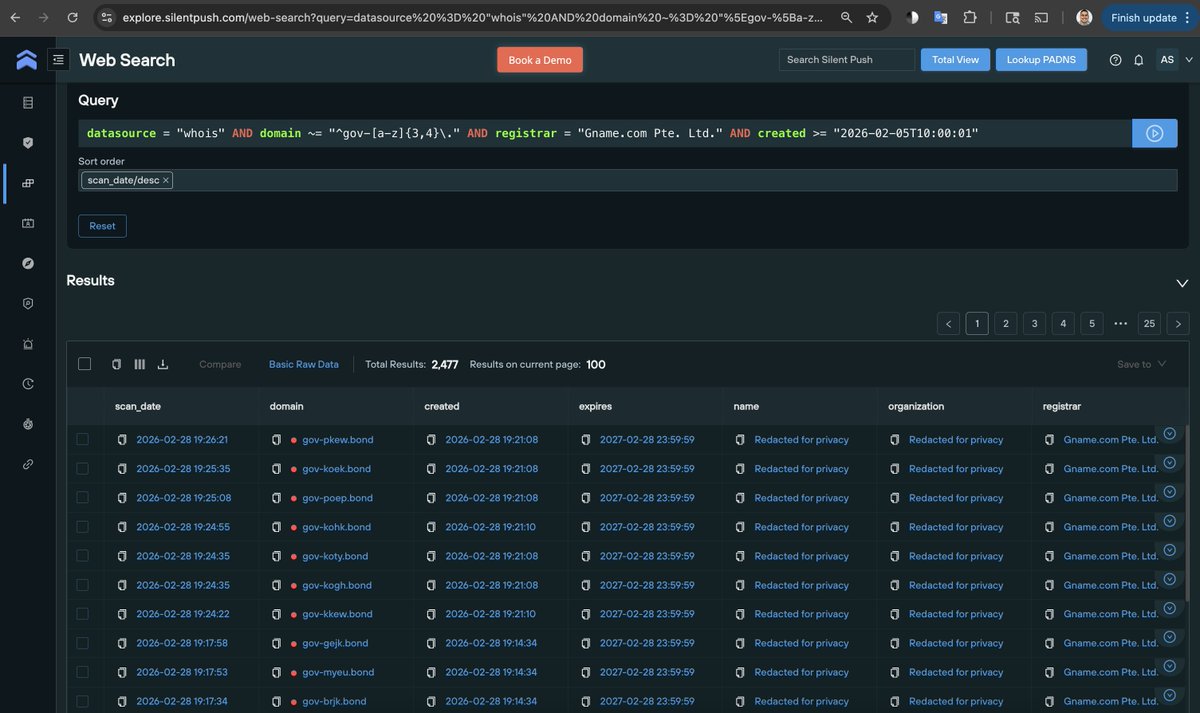Expand row details for gov-koek.bond

pos(1170,463)
